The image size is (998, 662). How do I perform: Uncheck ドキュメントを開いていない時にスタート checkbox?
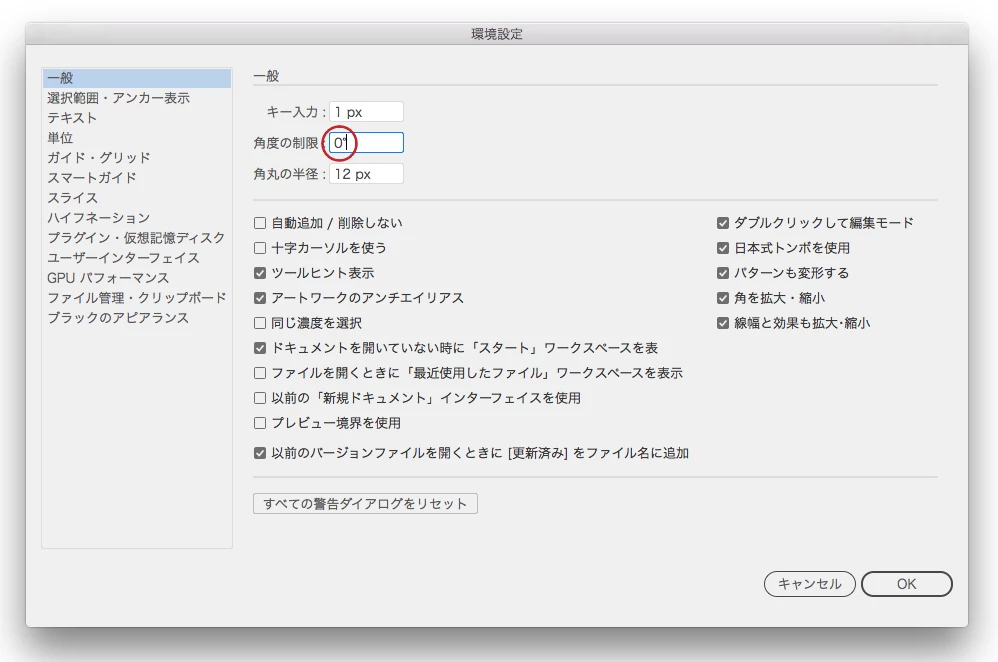coord(260,348)
